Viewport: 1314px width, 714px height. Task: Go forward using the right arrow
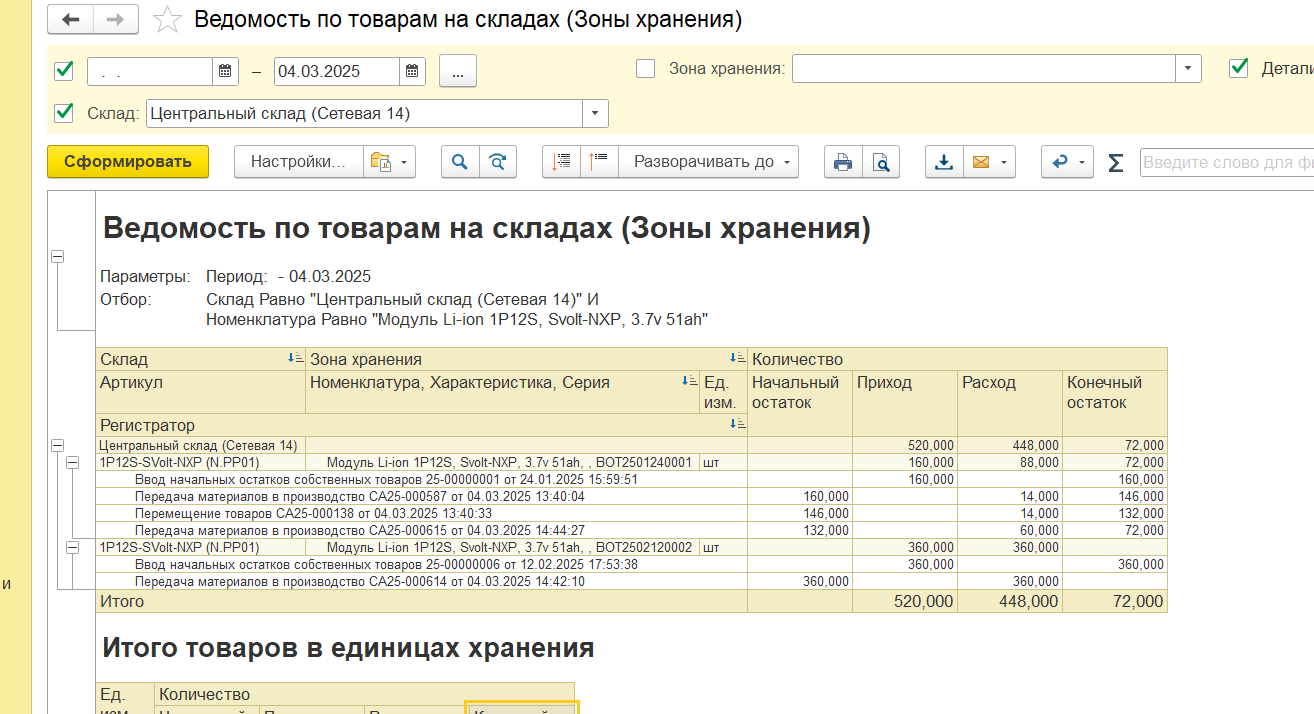coord(116,19)
